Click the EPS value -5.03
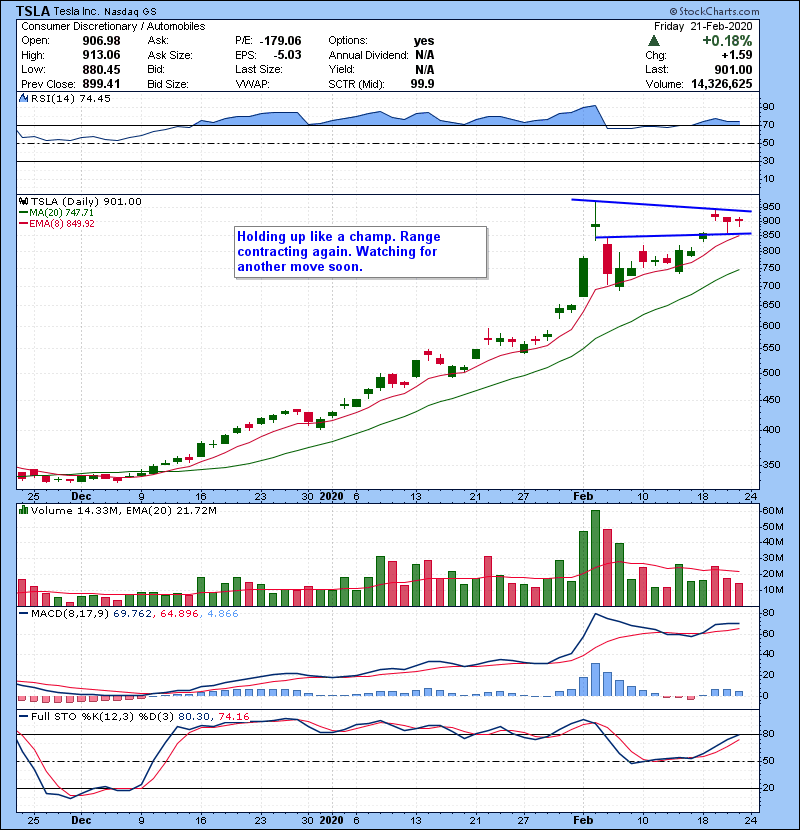 pos(287,55)
